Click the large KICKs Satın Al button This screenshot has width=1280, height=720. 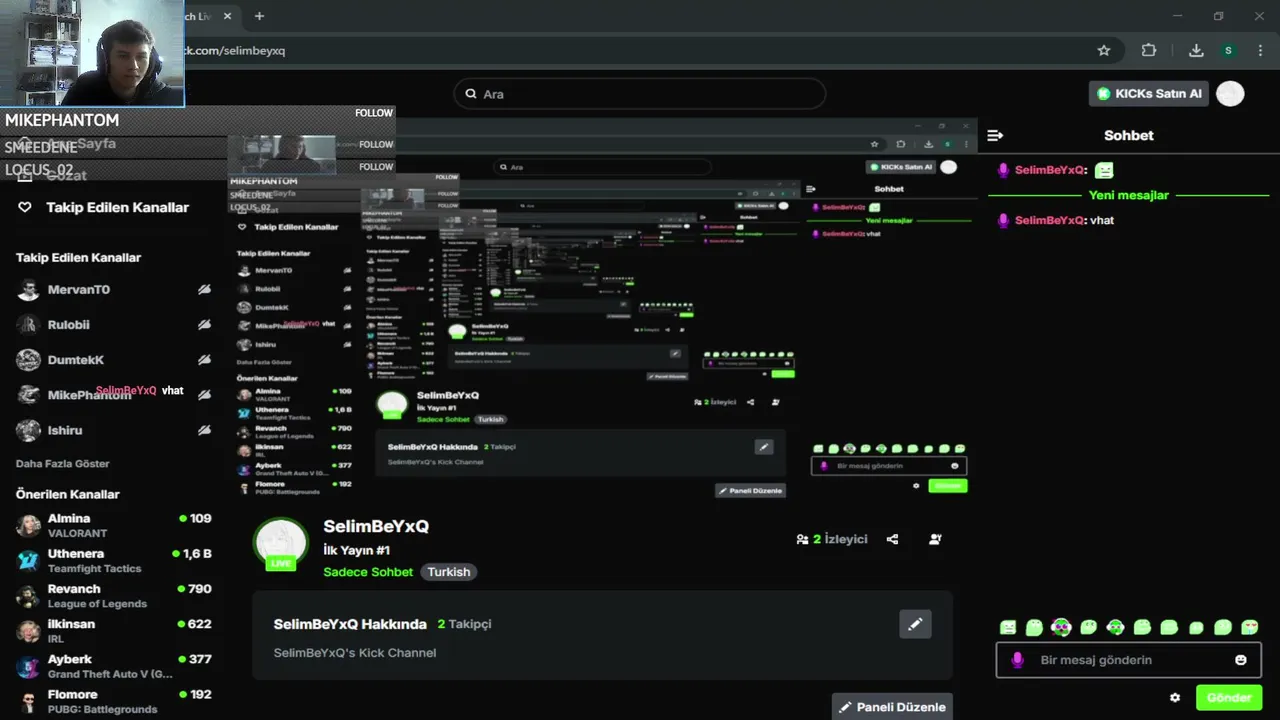tap(1149, 93)
